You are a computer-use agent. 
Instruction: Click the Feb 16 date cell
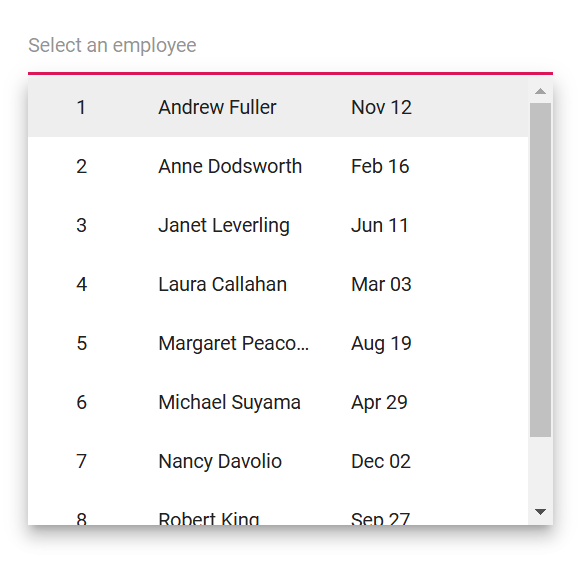point(380,166)
